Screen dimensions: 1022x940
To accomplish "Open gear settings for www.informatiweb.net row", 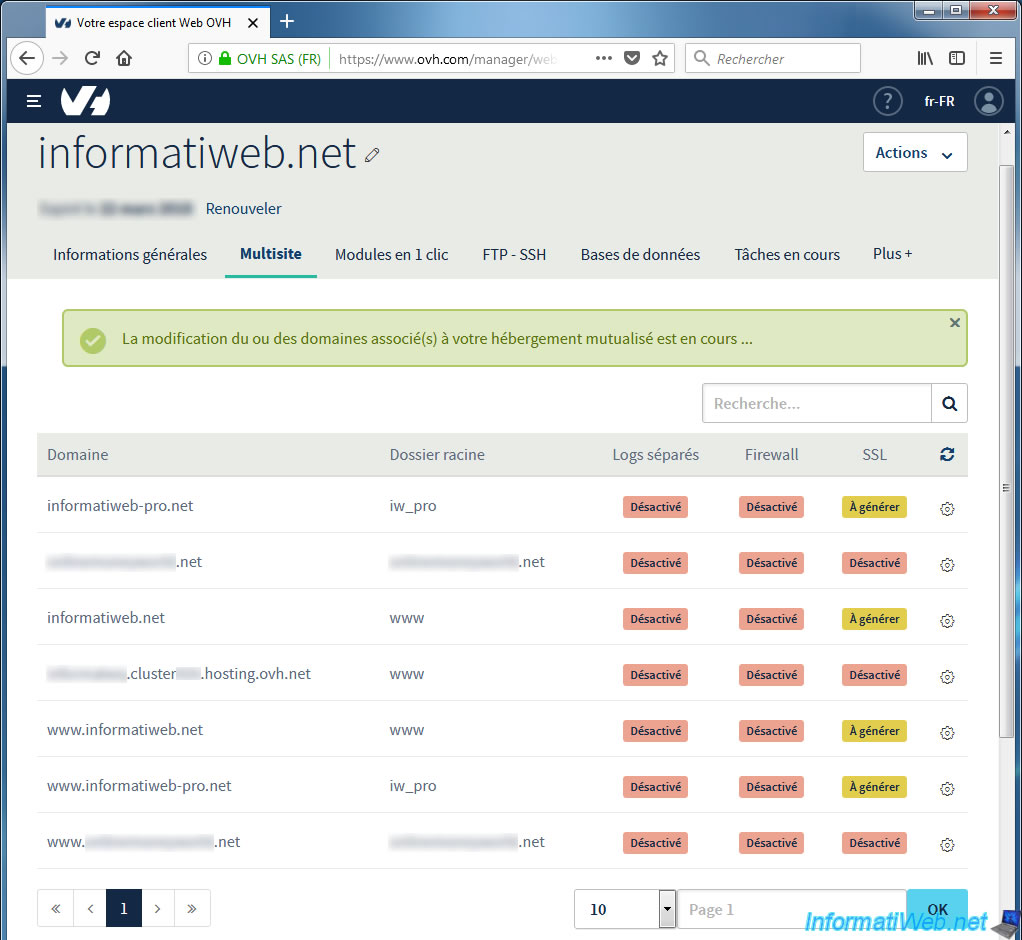I will click(947, 733).
